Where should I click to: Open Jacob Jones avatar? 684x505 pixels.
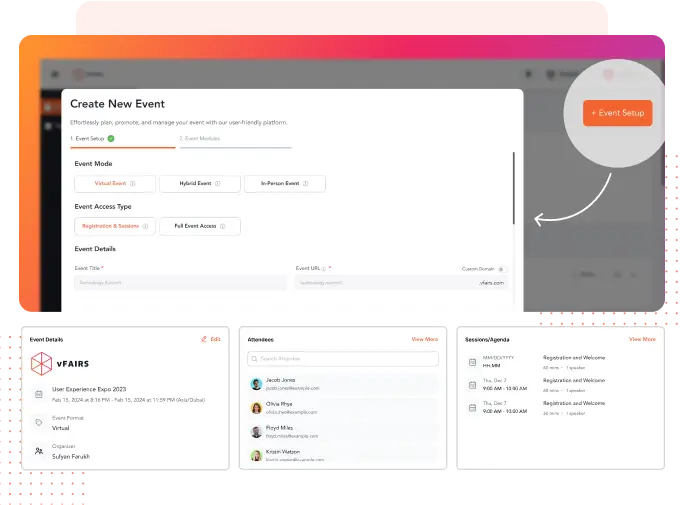tap(256, 384)
